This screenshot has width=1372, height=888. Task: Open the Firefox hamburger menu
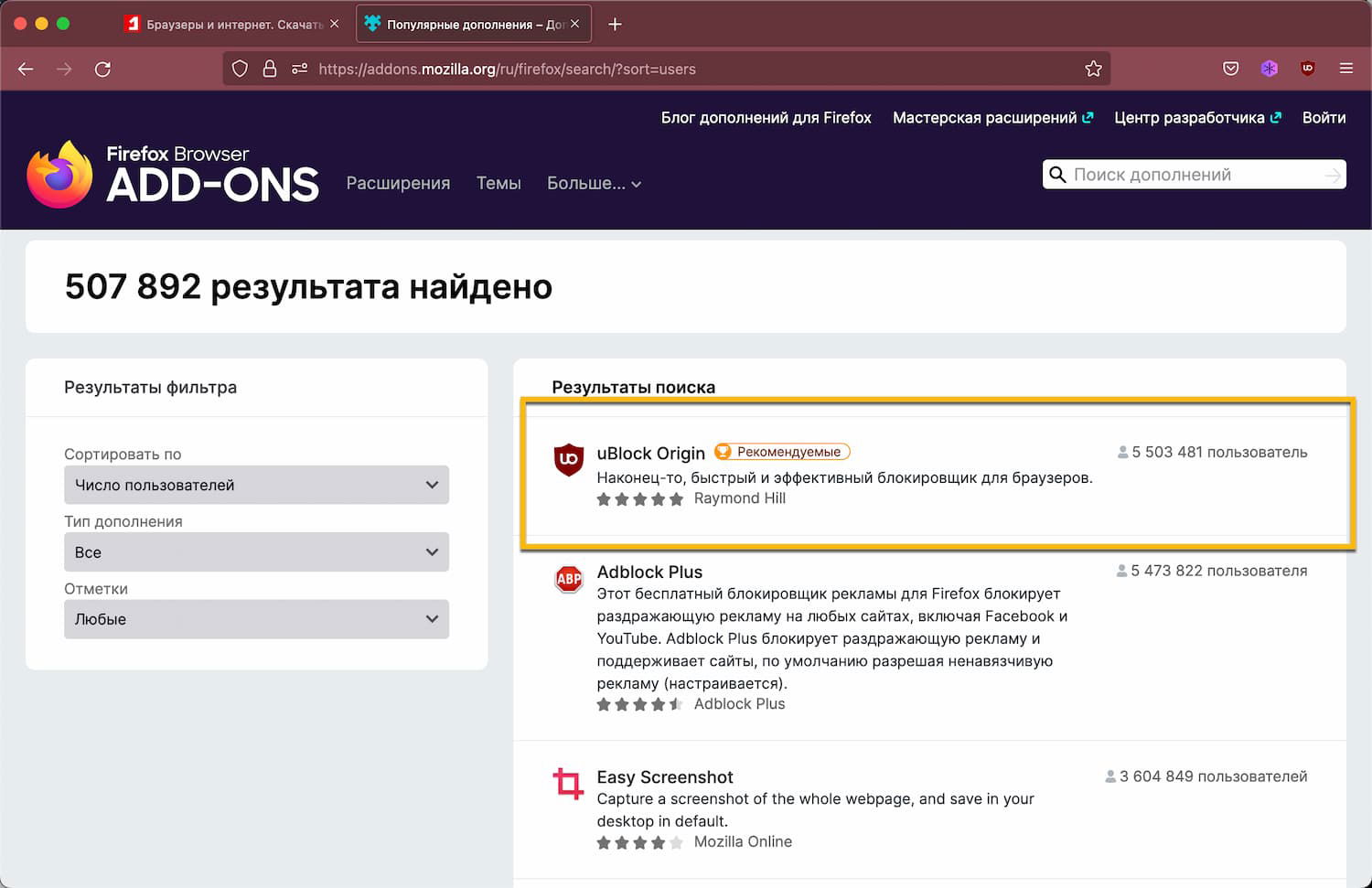point(1346,69)
